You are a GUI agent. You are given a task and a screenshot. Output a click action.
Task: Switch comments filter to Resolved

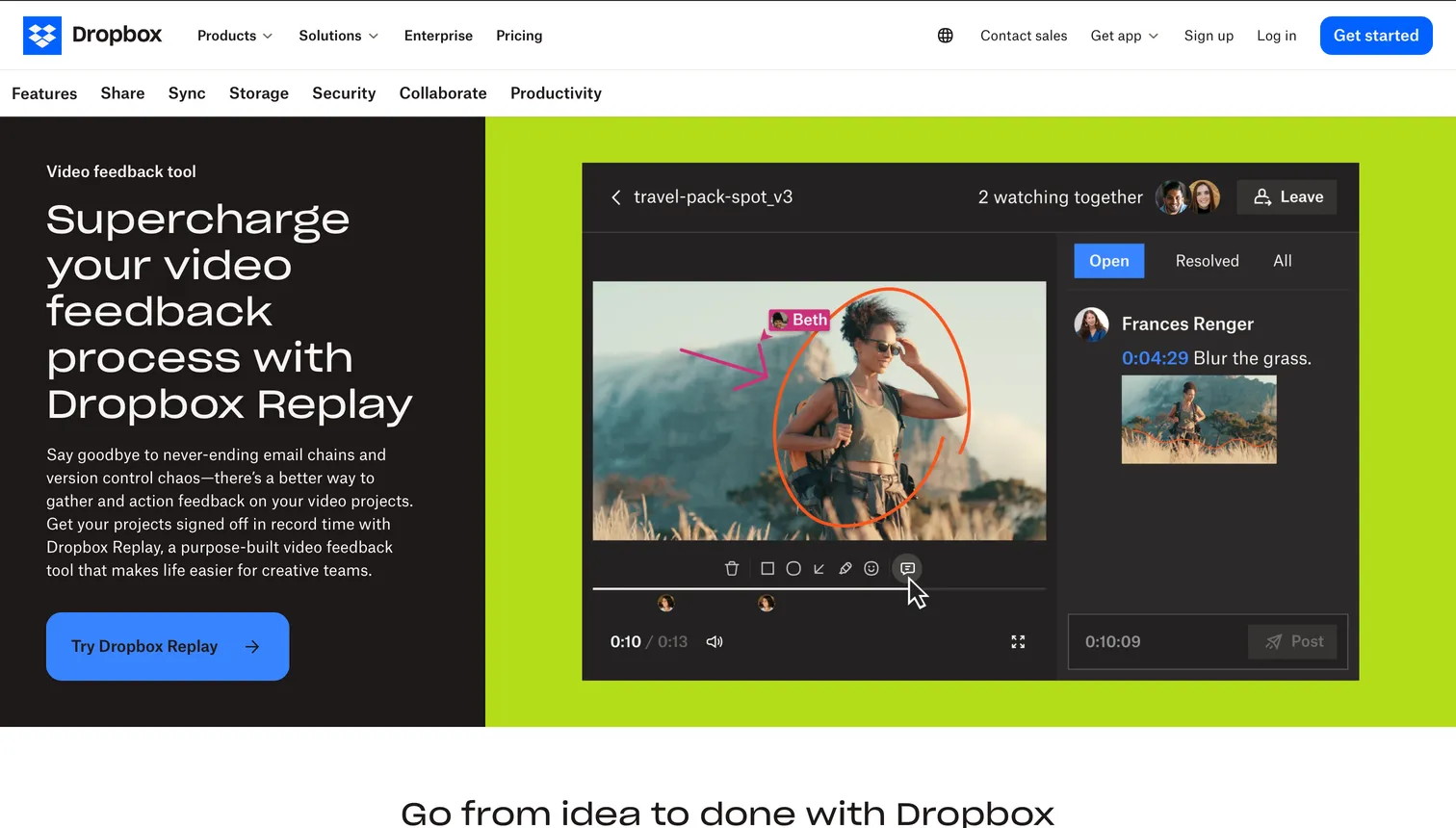[1207, 260]
